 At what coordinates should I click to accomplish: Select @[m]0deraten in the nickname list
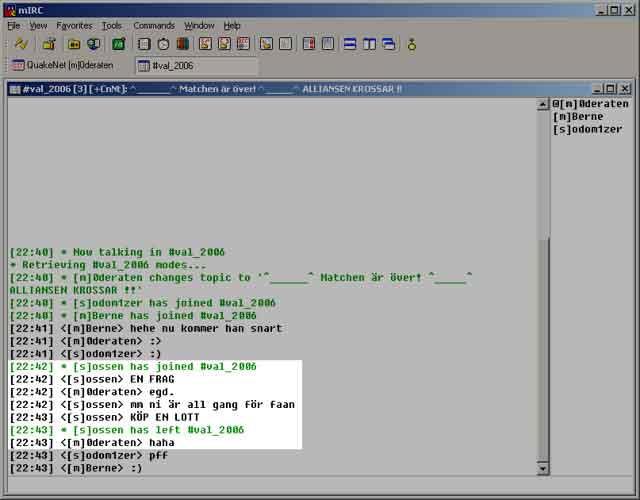590,104
